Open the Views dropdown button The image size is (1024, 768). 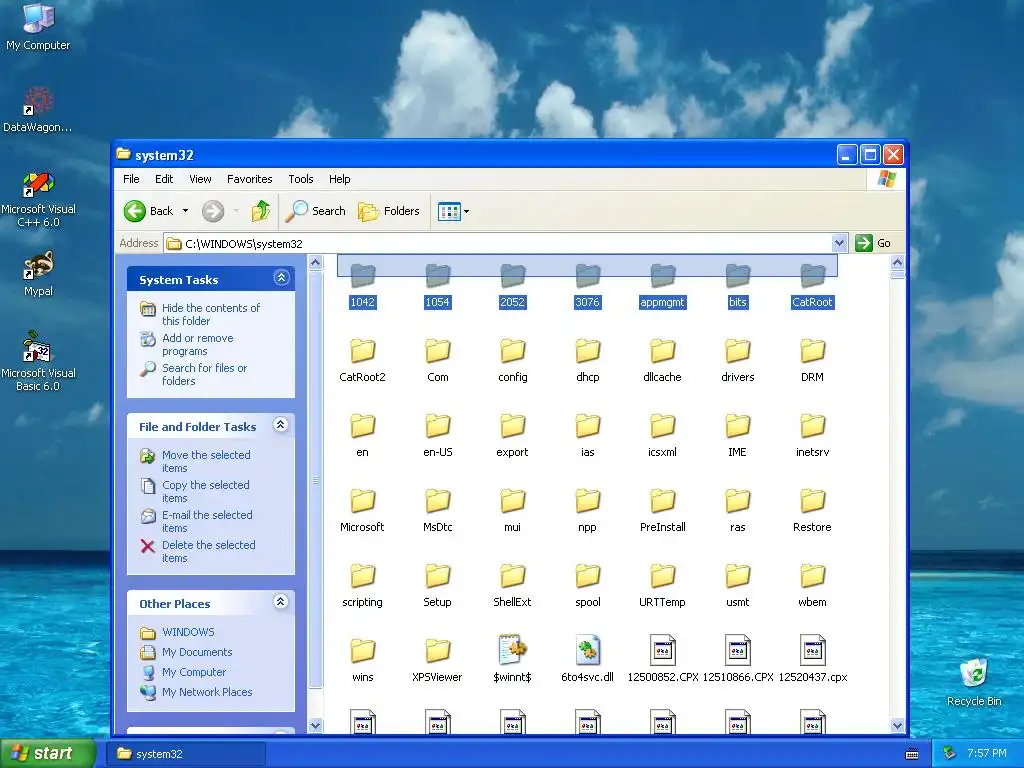[453, 211]
